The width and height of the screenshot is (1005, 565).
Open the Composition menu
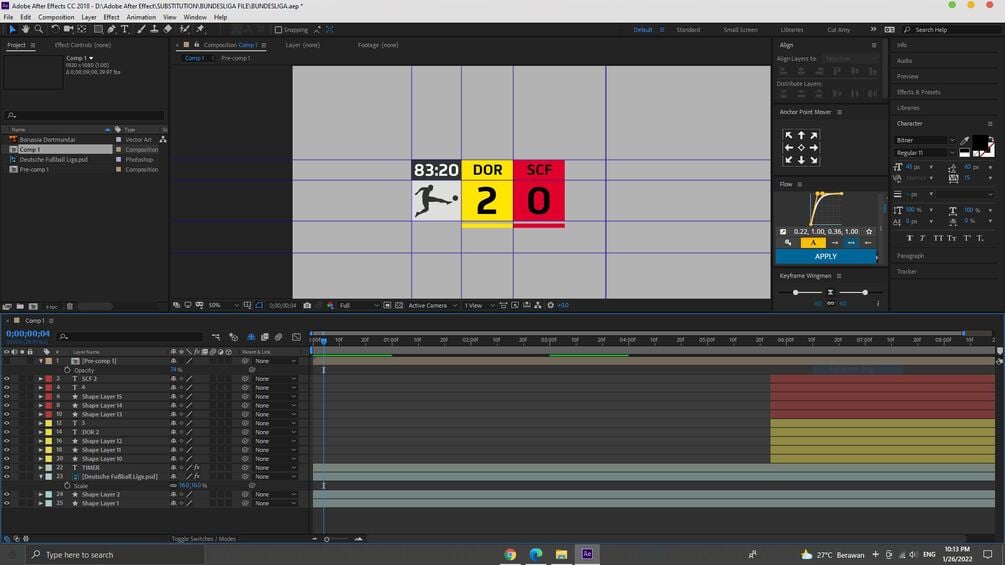point(56,17)
